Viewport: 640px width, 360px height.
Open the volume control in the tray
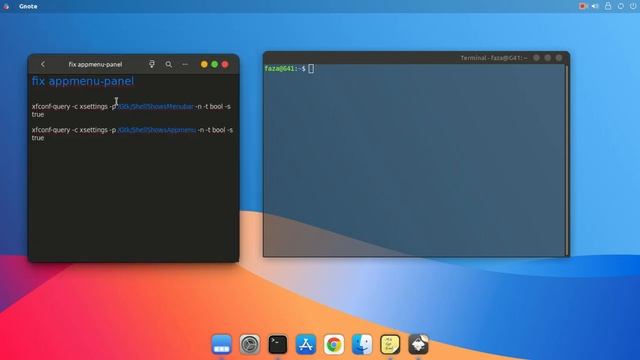[595, 6]
